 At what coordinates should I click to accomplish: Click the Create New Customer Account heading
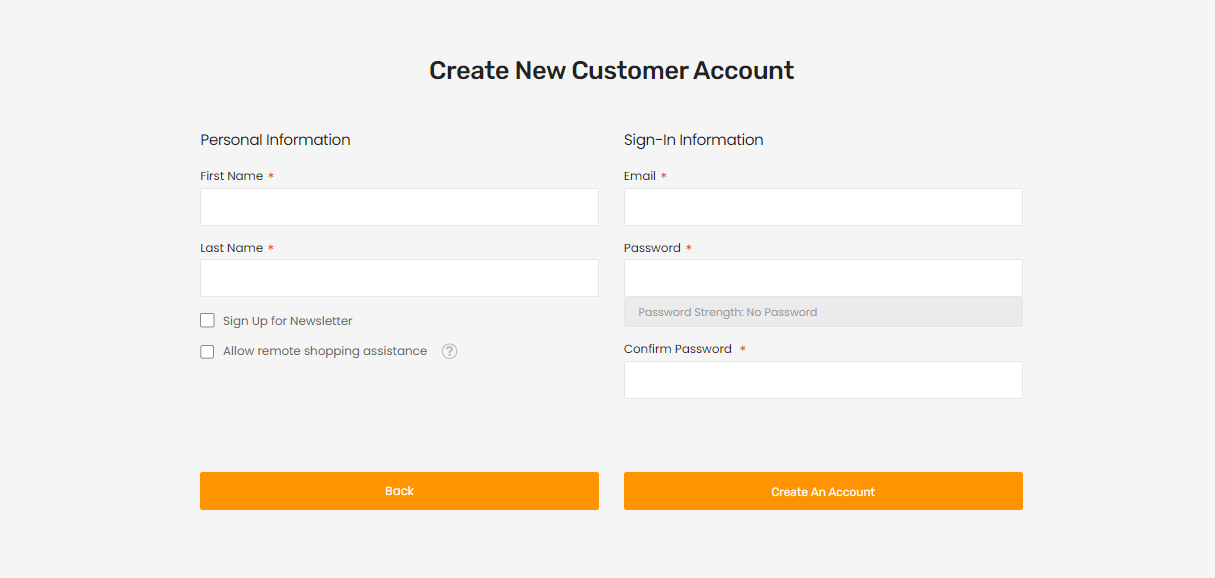pos(611,71)
